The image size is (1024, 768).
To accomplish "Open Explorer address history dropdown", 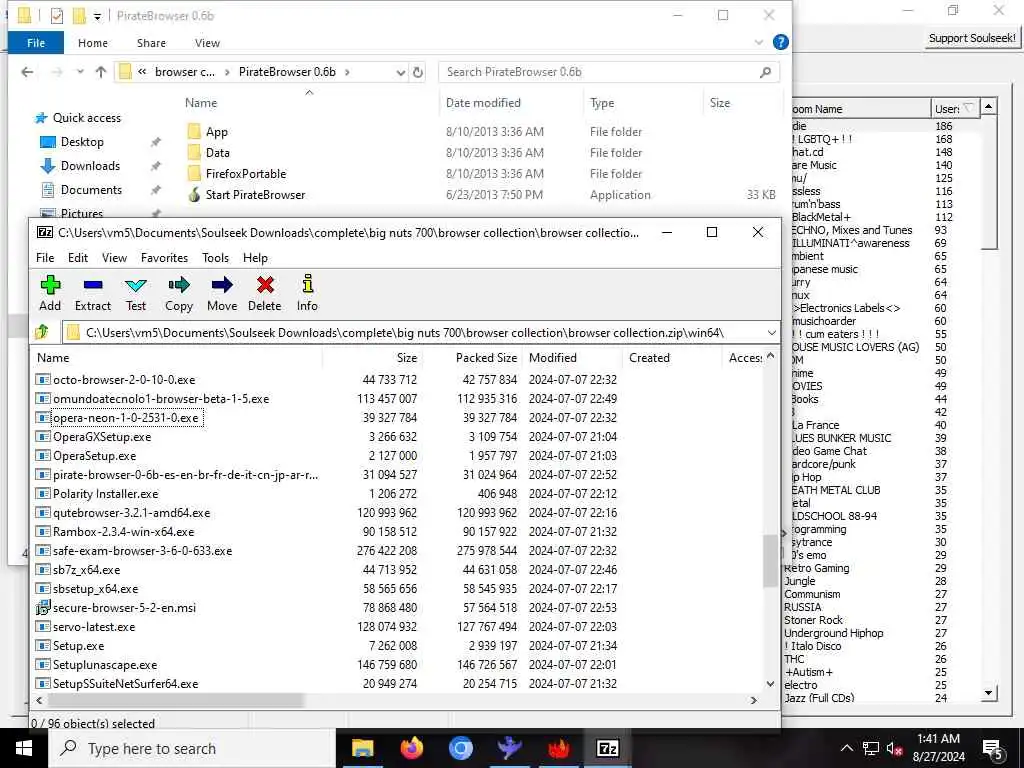I will [400, 72].
